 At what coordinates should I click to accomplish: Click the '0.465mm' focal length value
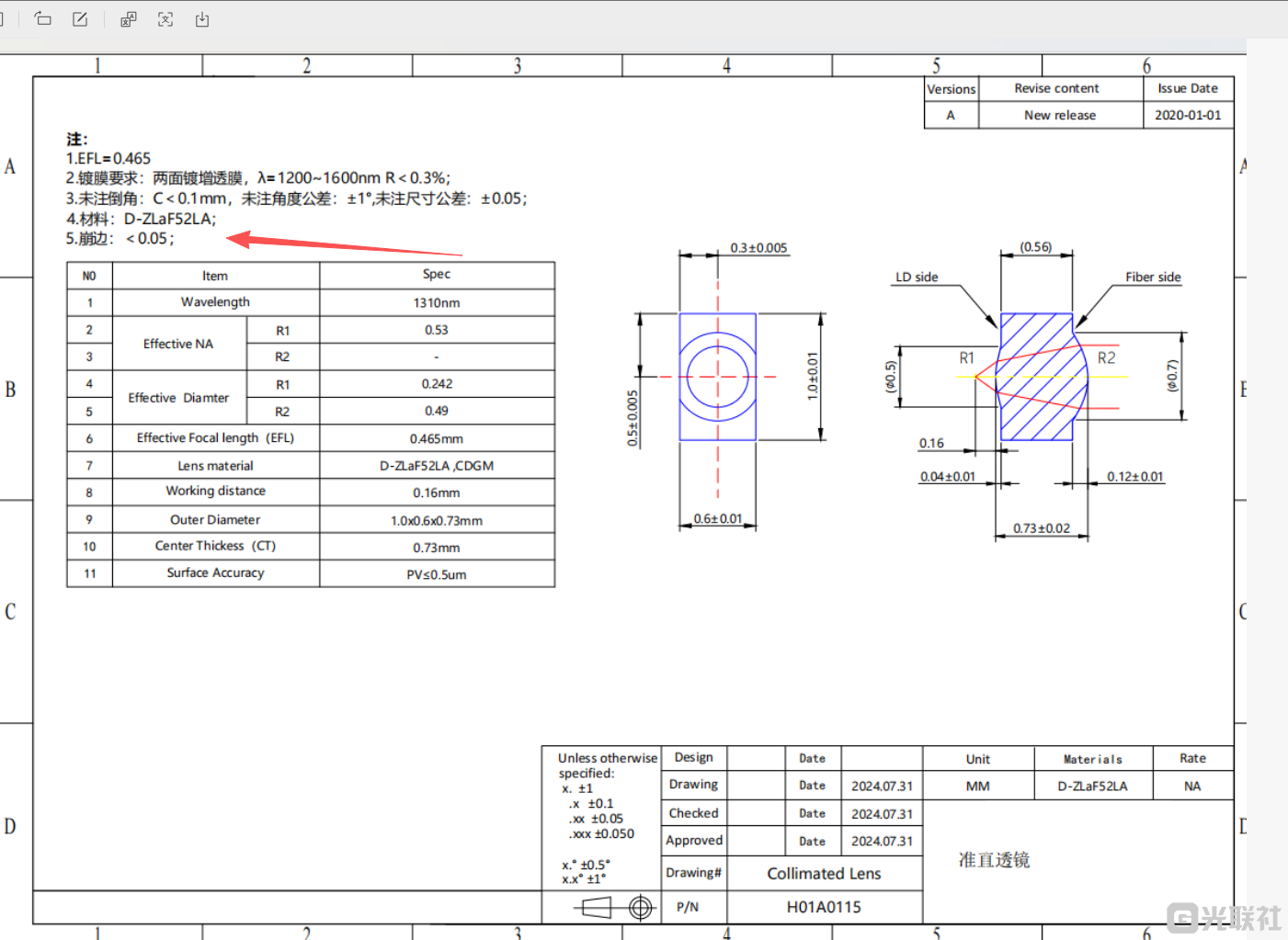(437, 439)
